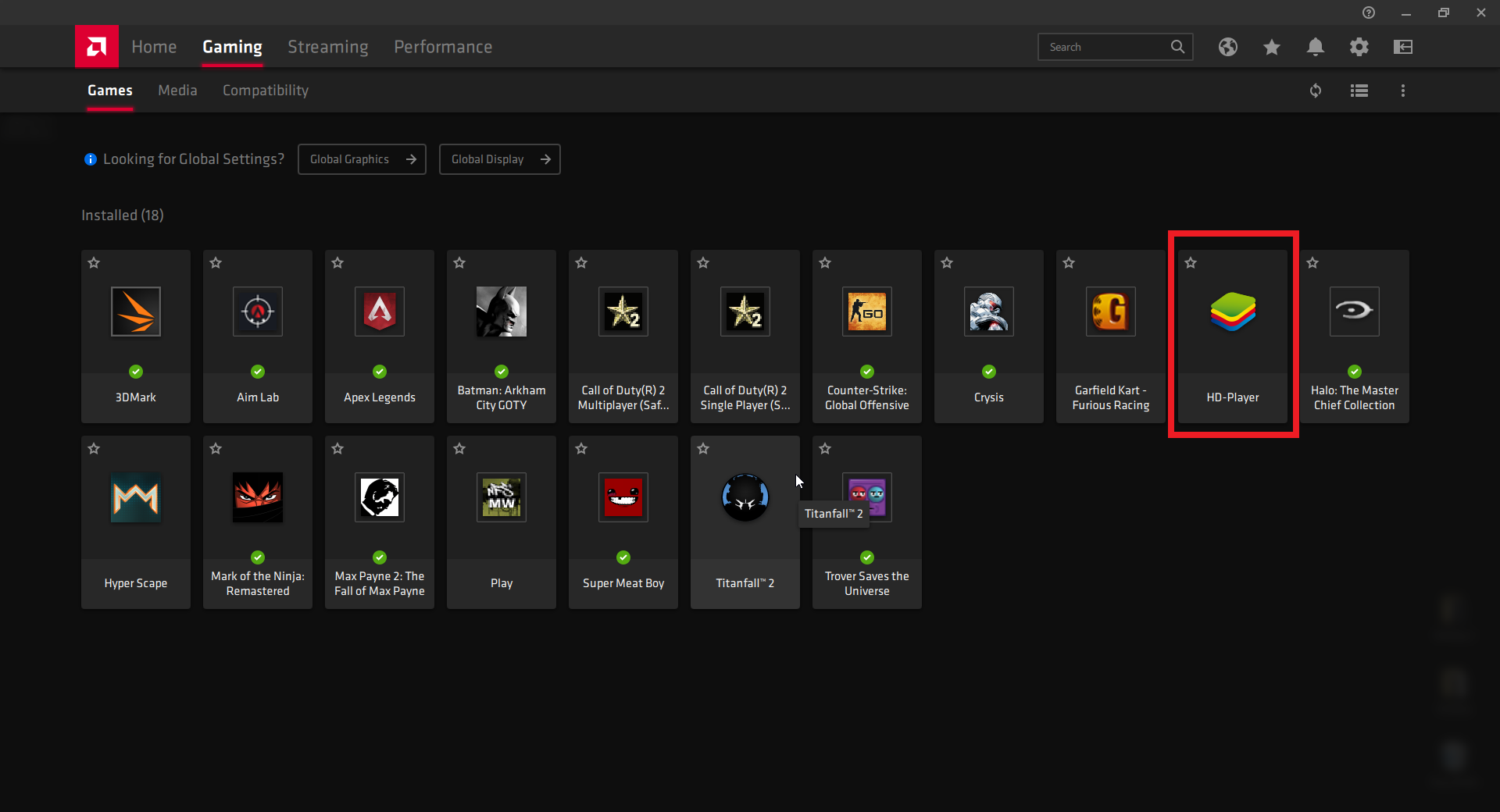This screenshot has width=1500, height=812.
Task: Favorite 3DMark with its star toggle
Action: [x=94, y=263]
